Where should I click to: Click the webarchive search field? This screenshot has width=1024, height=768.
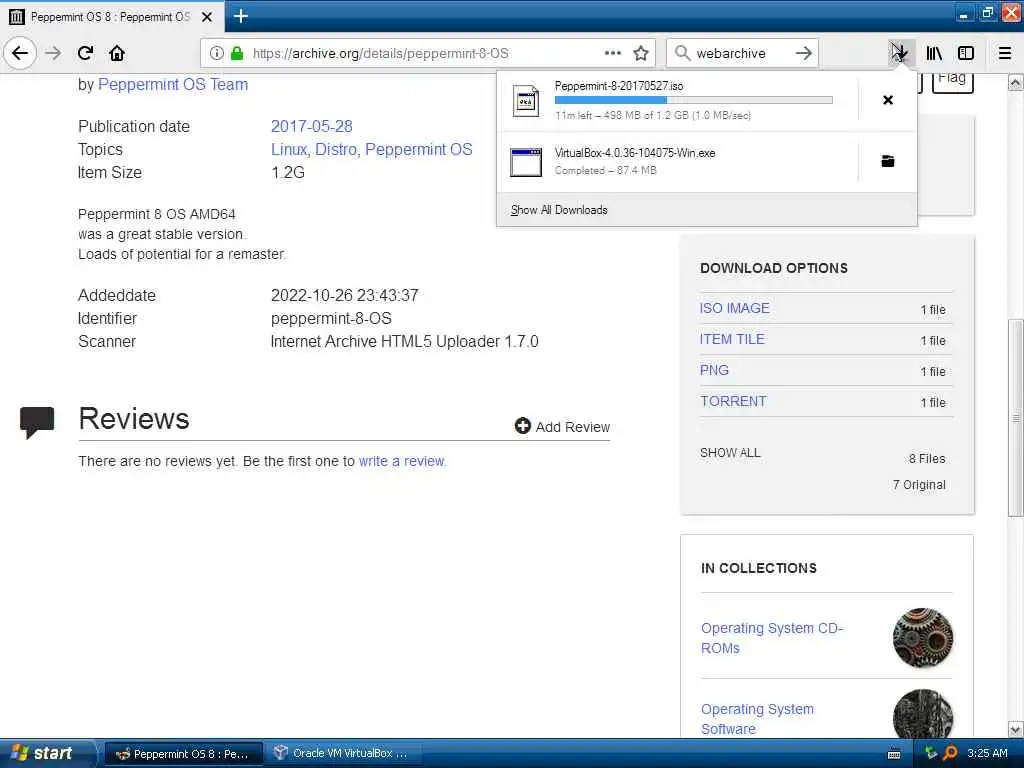coord(741,54)
